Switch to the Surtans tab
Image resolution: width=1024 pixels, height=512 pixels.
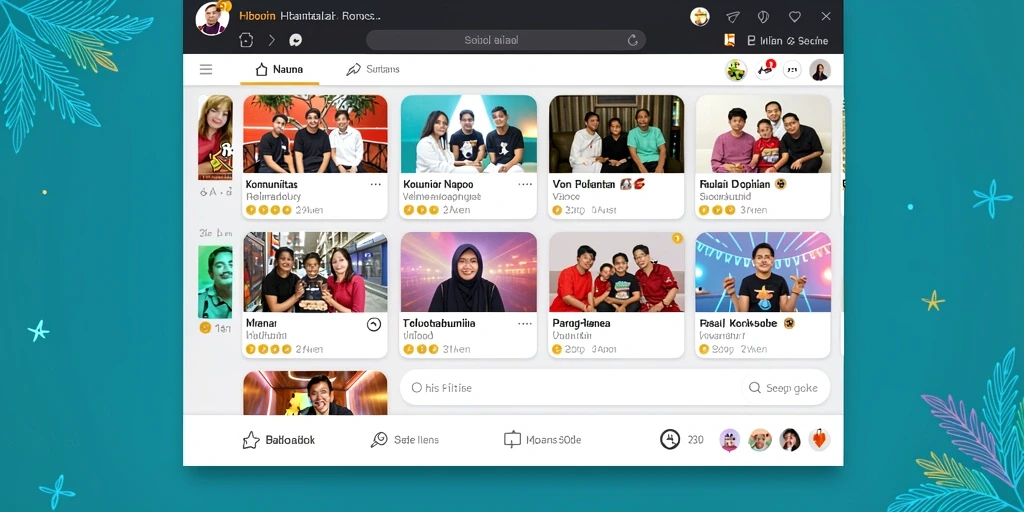(x=372, y=69)
